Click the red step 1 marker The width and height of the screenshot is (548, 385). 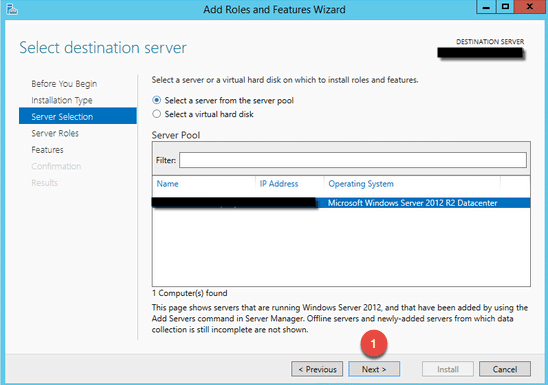374,344
